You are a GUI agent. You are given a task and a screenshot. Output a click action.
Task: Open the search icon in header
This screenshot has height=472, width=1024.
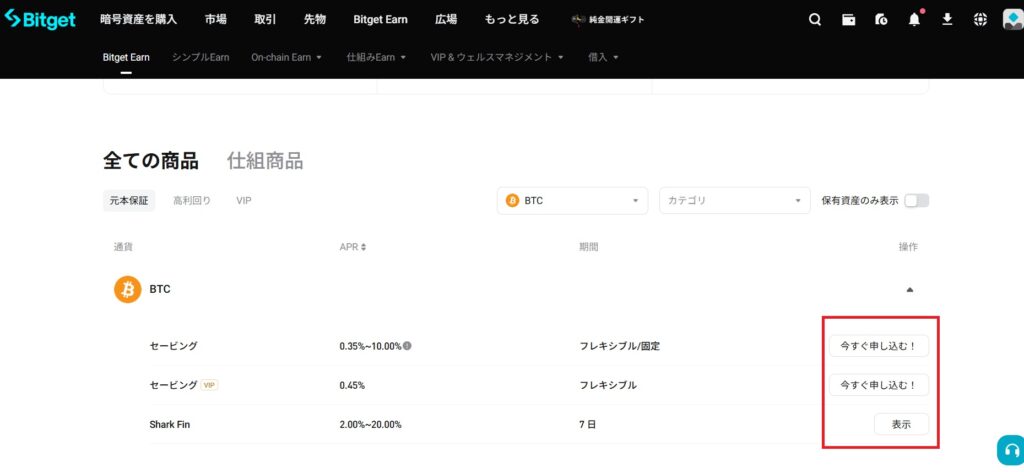coord(815,19)
